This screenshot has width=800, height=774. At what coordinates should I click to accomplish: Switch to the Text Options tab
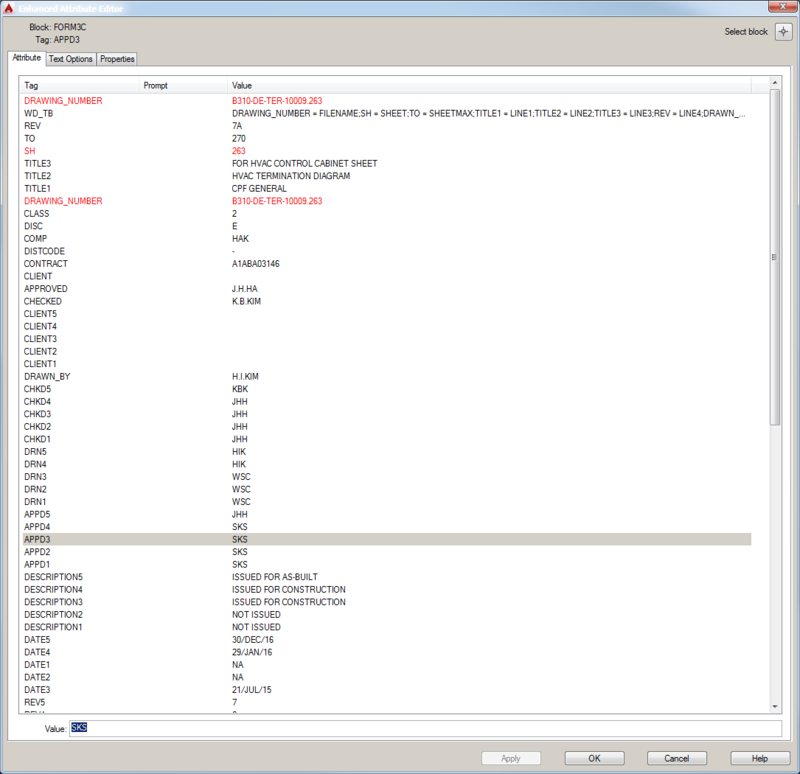[x=71, y=59]
